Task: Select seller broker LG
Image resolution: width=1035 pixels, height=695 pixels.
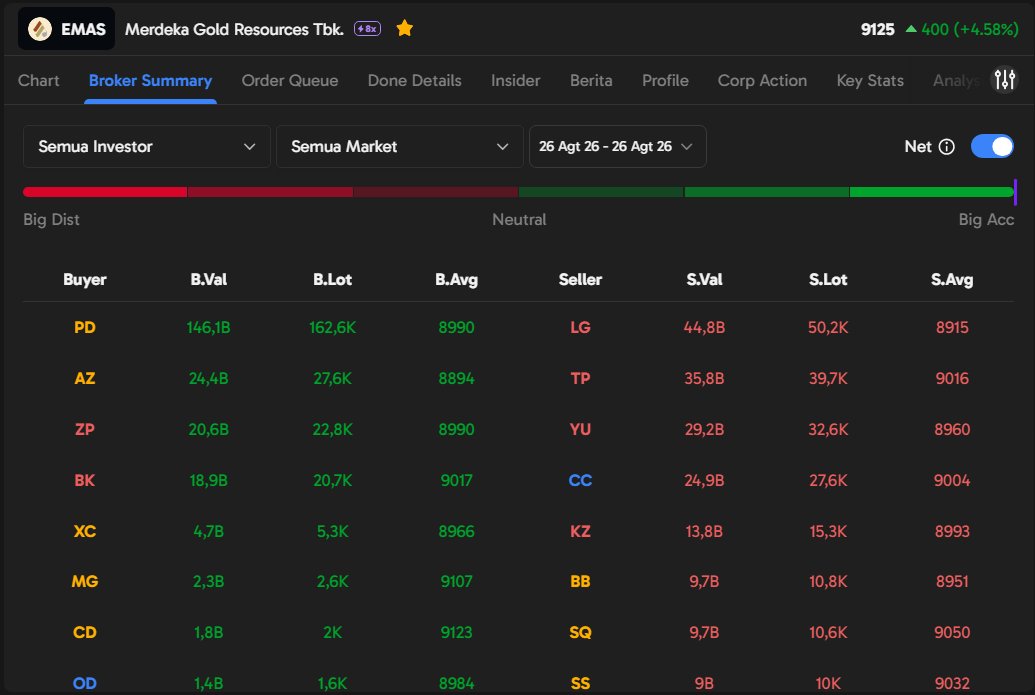Action: tap(580, 327)
